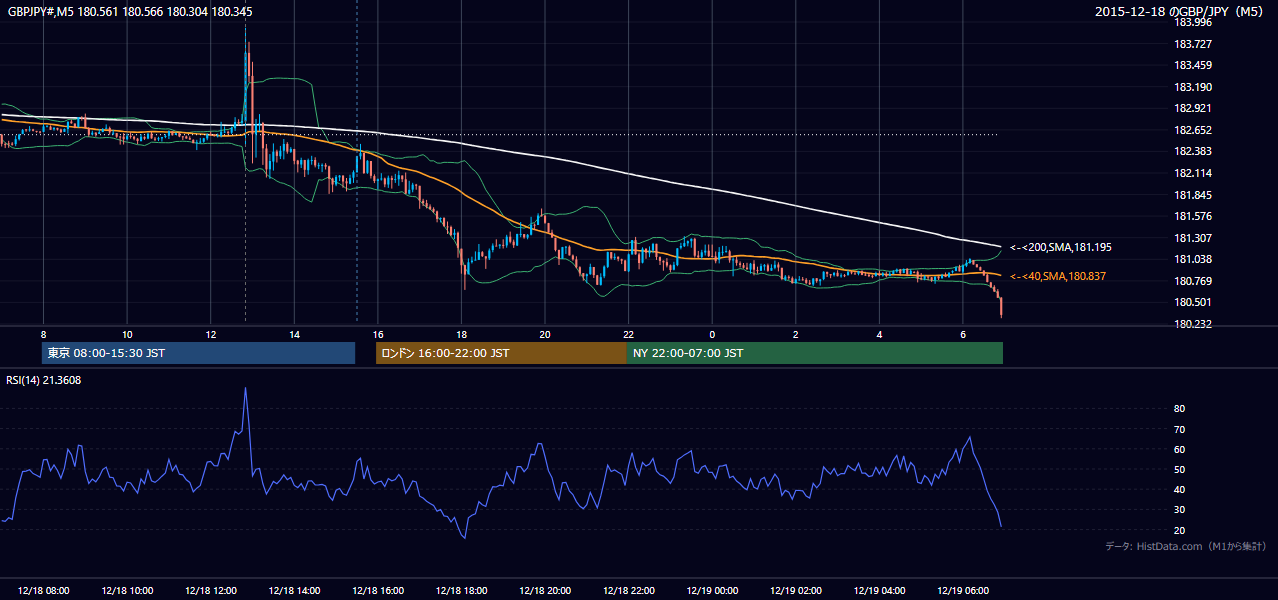The height and width of the screenshot is (600, 1278).
Task: Click price axis label 180.501
Action: 1193,303
